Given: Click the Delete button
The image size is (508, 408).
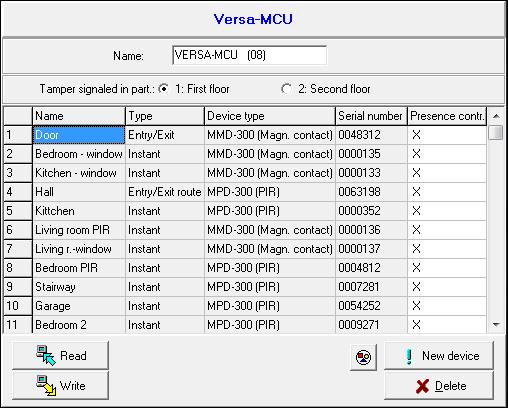Looking at the screenshot, I should point(439,385).
